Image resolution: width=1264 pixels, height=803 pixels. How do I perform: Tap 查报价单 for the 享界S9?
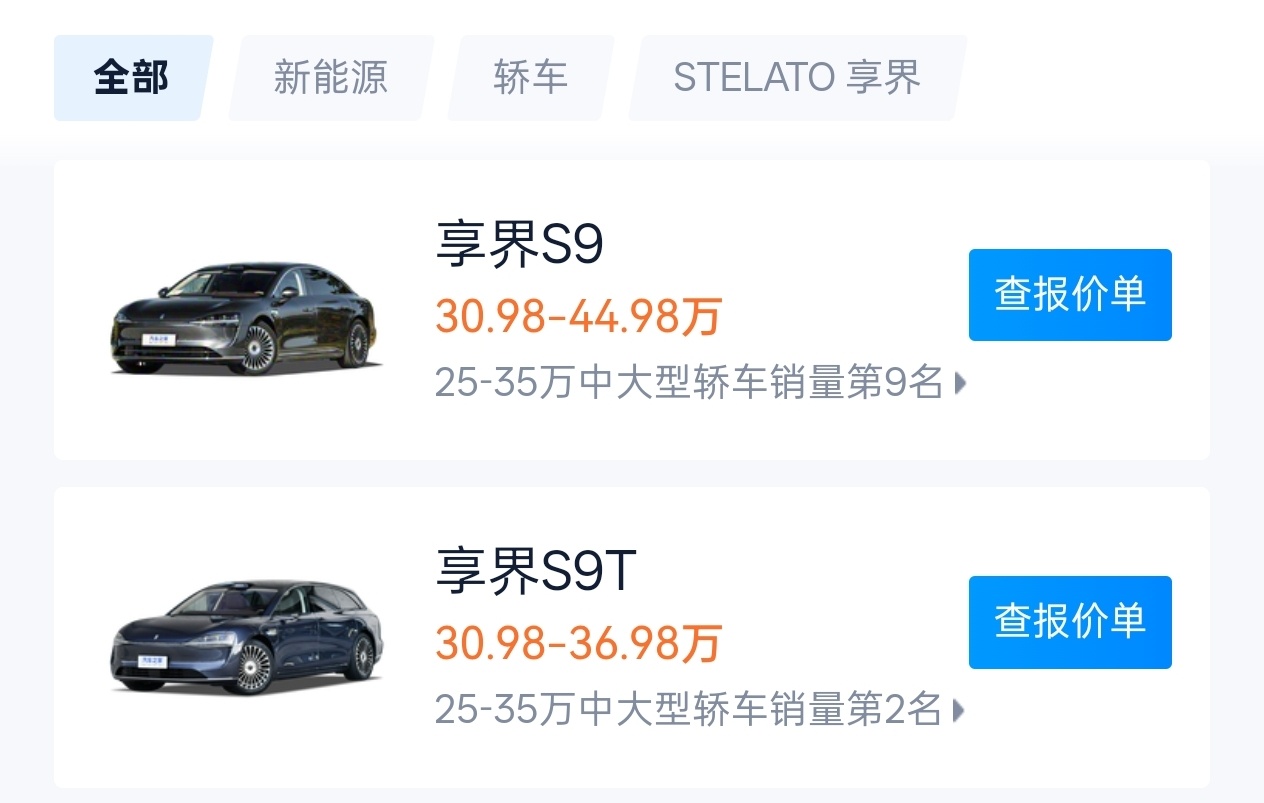click(1069, 295)
